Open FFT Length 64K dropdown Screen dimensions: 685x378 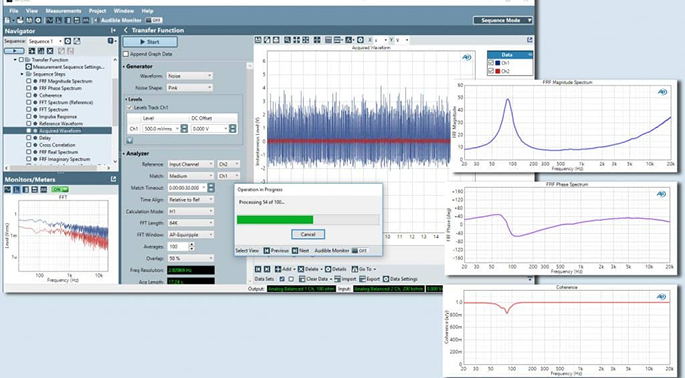click(191, 223)
